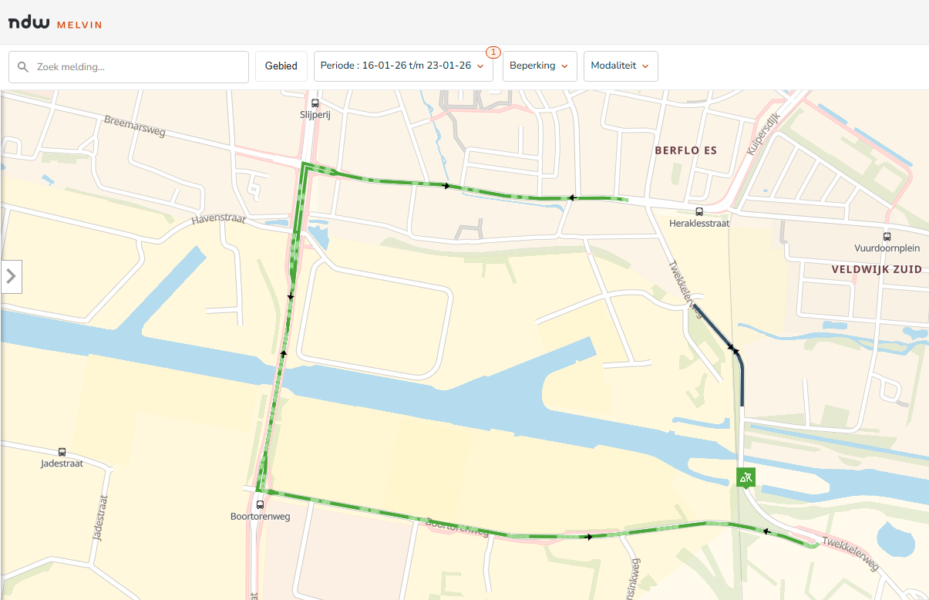Click the Slijperij bus stop icon
The image size is (929, 600).
coord(315,104)
